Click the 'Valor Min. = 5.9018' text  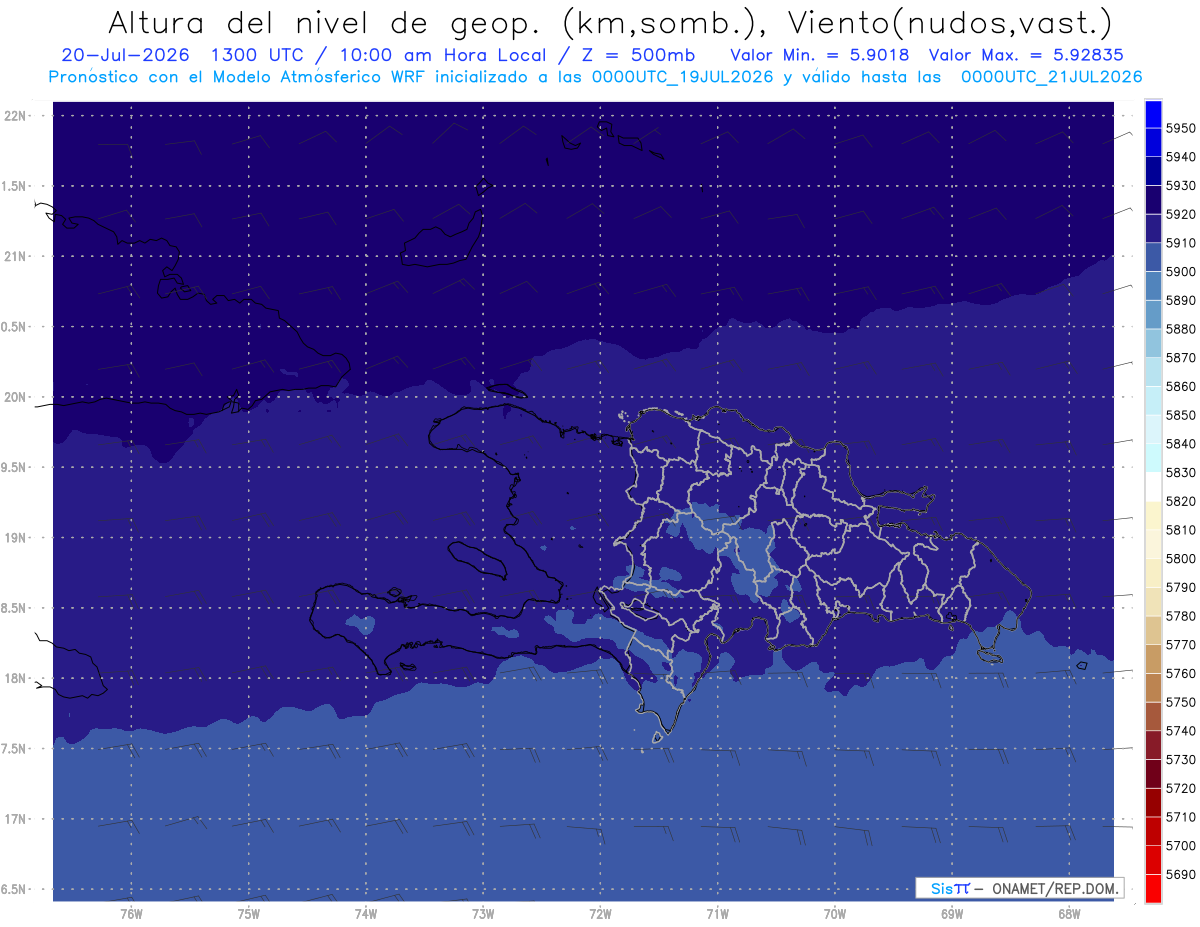(819, 55)
